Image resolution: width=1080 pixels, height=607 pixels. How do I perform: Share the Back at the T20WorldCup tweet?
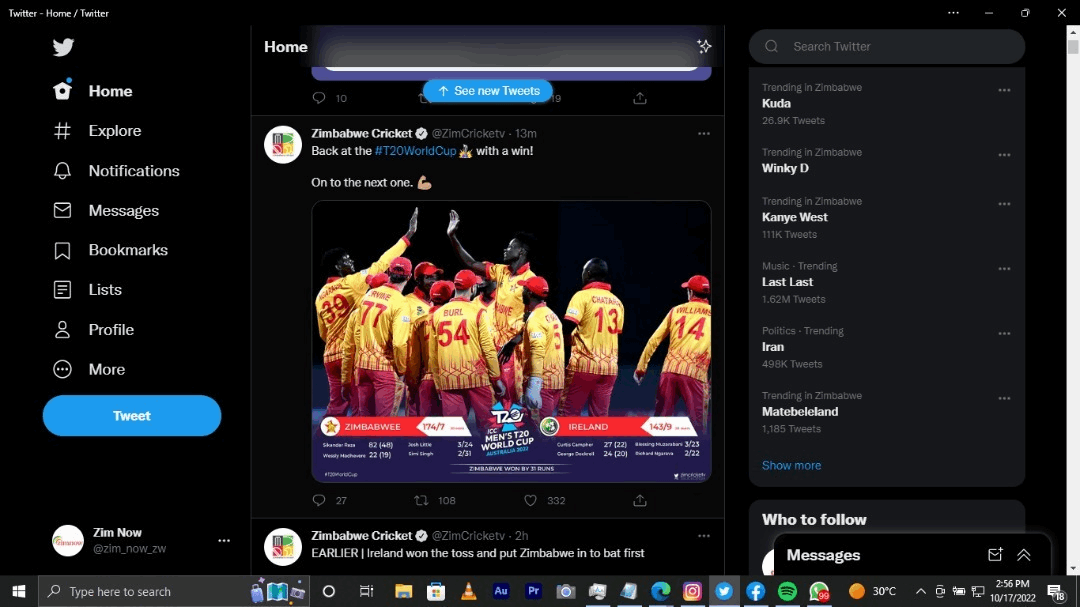[640, 500]
